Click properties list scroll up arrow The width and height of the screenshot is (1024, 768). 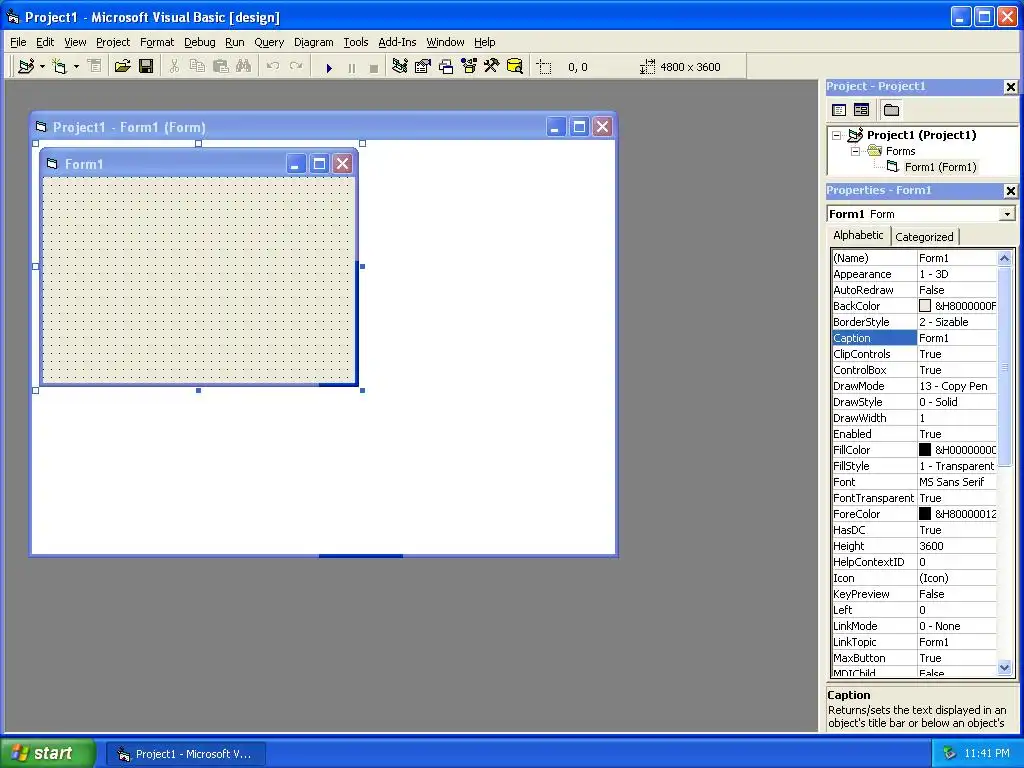(x=1004, y=258)
